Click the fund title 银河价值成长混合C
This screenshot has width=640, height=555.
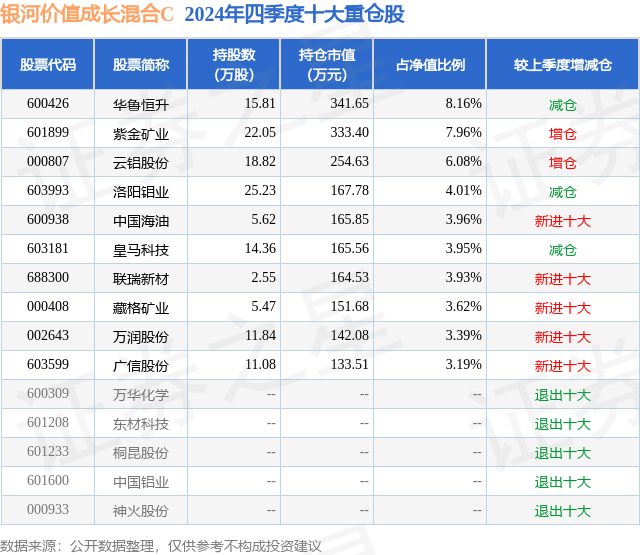tap(87, 14)
